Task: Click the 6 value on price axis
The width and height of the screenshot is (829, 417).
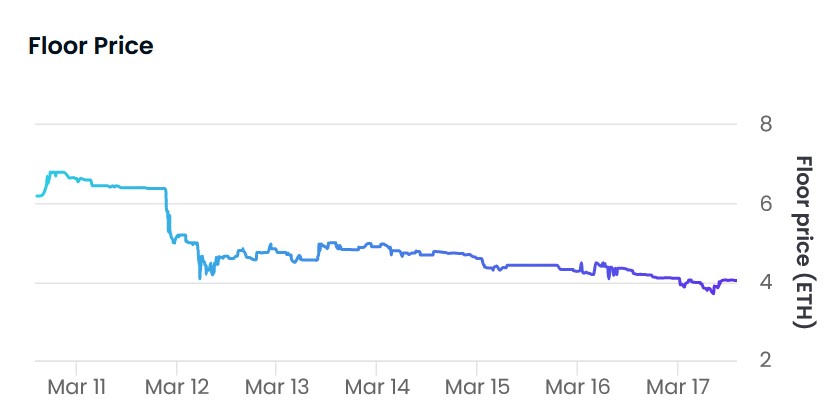Action: point(766,203)
